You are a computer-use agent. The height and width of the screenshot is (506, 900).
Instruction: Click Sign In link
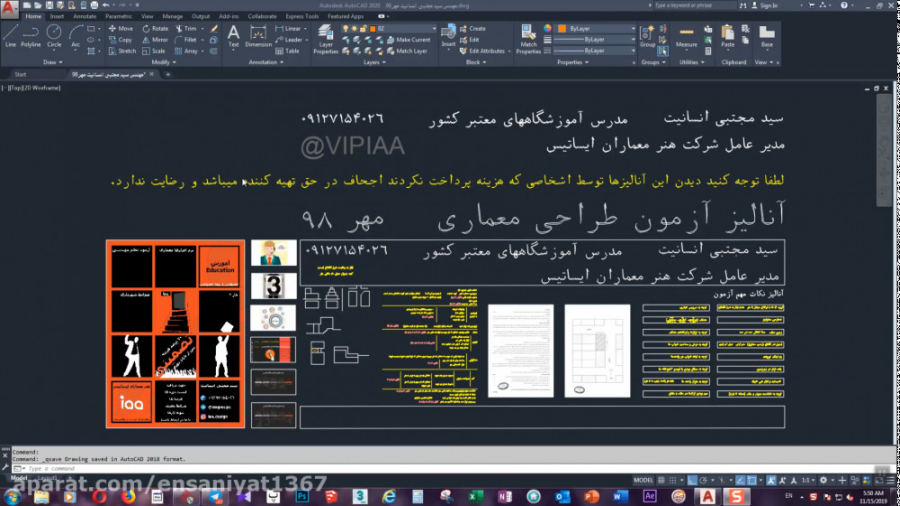765,5
